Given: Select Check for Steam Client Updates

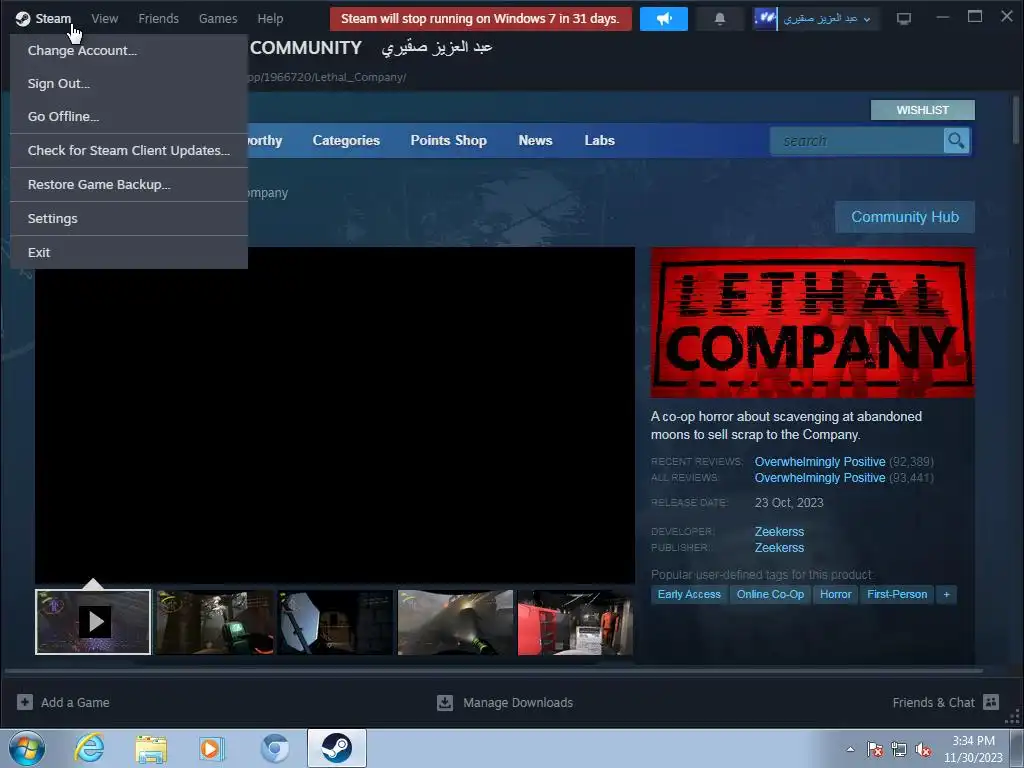Looking at the screenshot, I should 129,150.
